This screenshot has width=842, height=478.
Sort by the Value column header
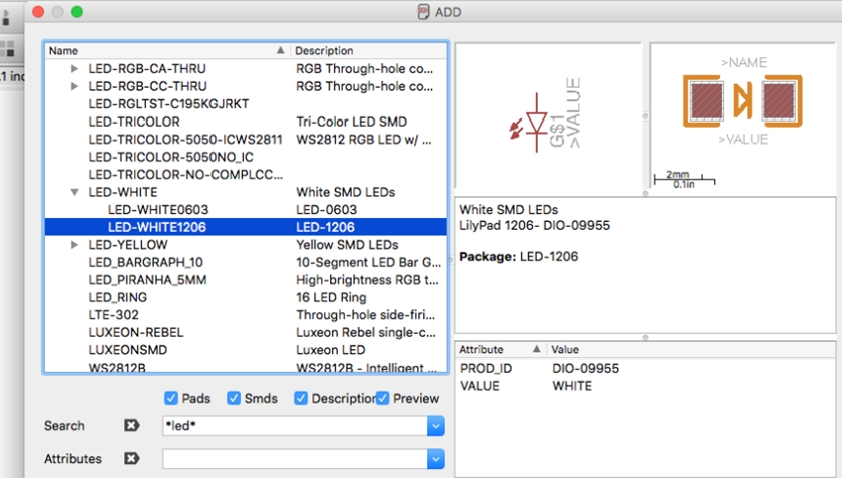pos(691,349)
